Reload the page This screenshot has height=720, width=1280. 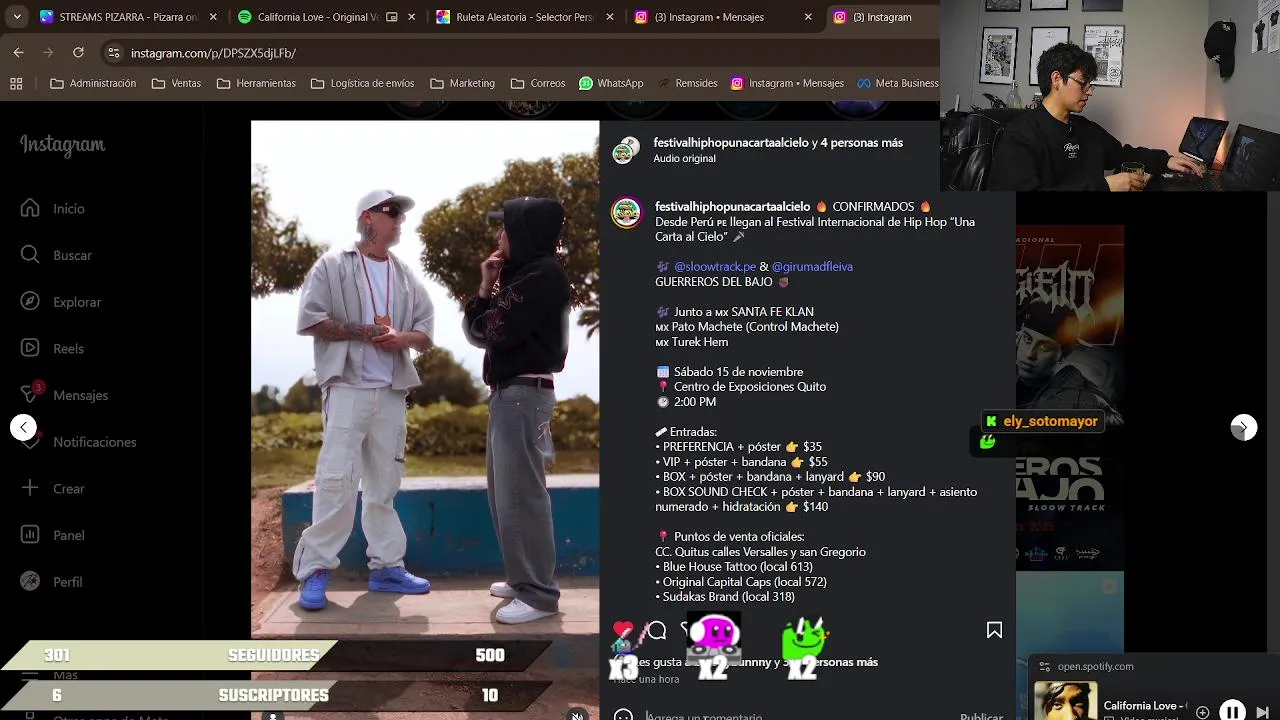(78, 52)
